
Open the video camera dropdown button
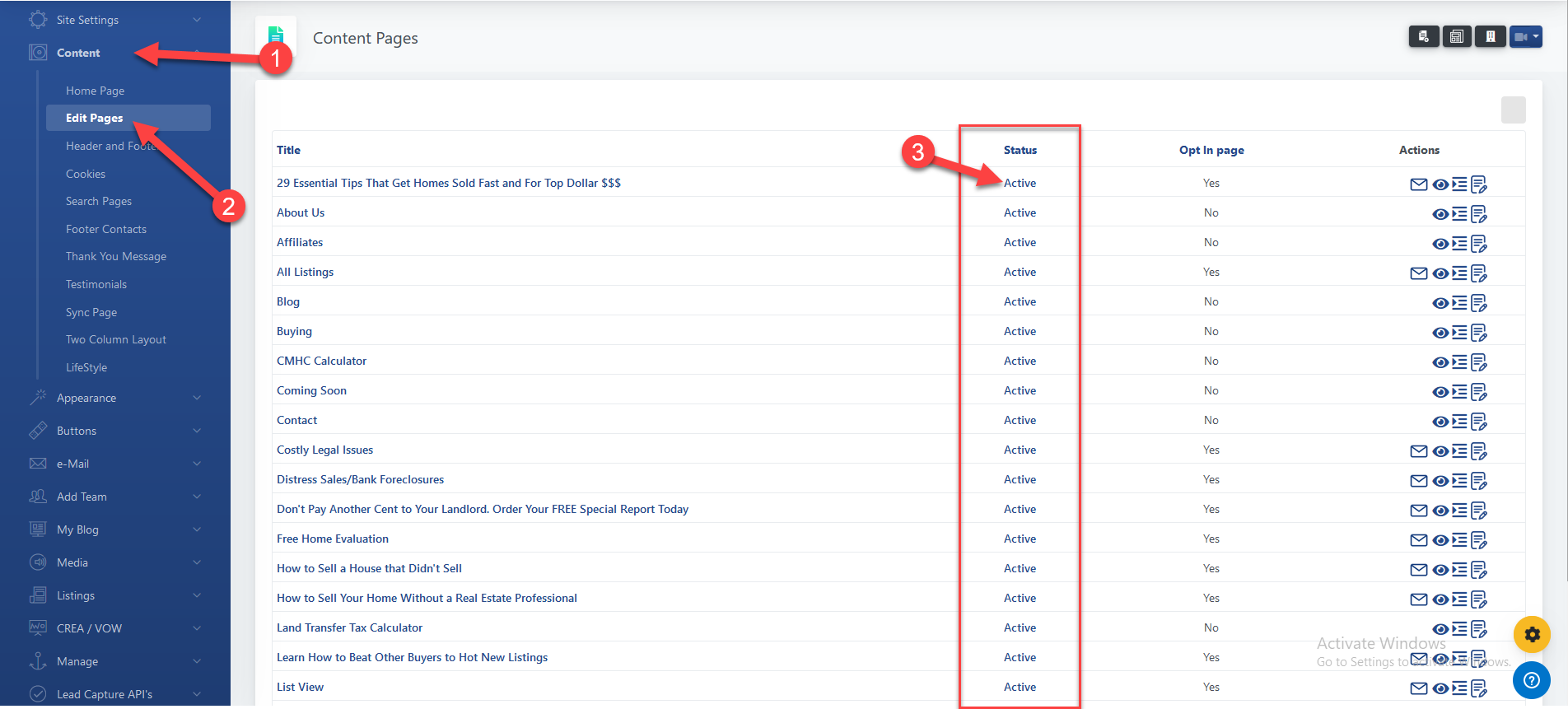(x=1525, y=37)
